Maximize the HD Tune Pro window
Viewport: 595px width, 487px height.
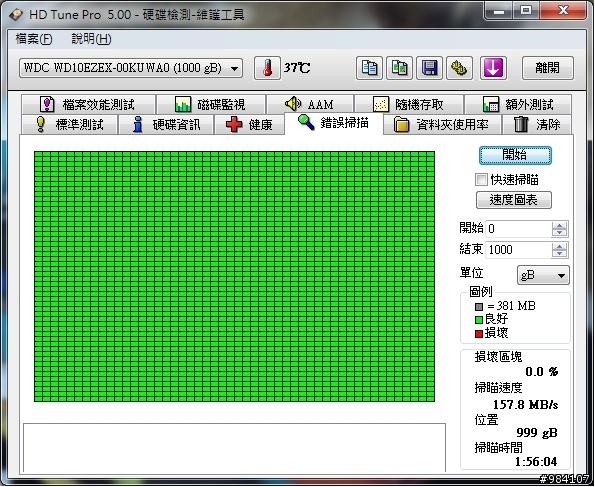point(526,11)
